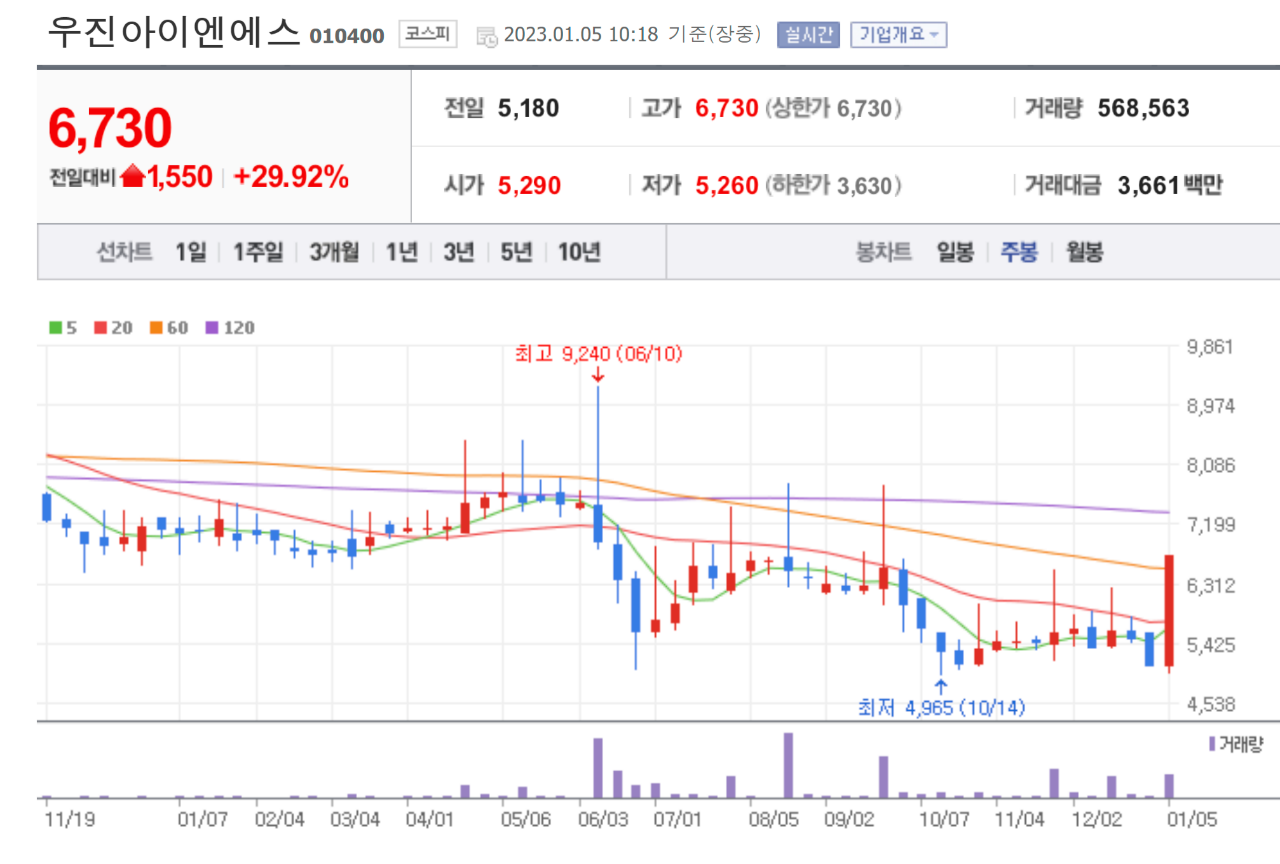Select the 1주일 line chart tab
The image size is (1280, 864).
click(x=258, y=252)
